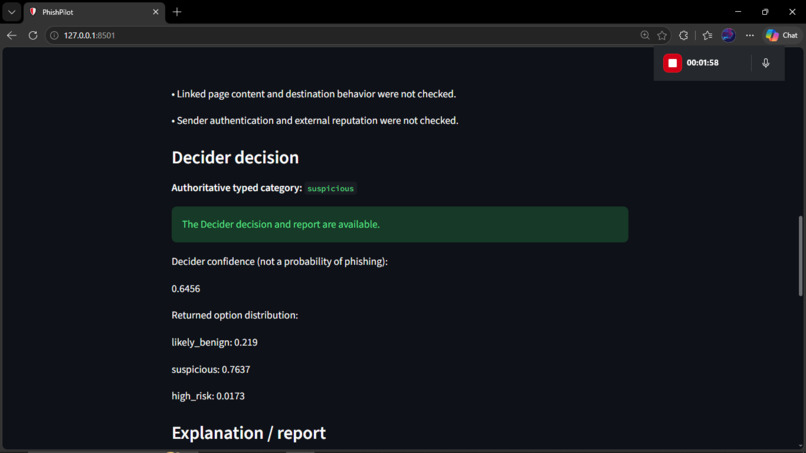Click the Decider decision heading

point(235,157)
